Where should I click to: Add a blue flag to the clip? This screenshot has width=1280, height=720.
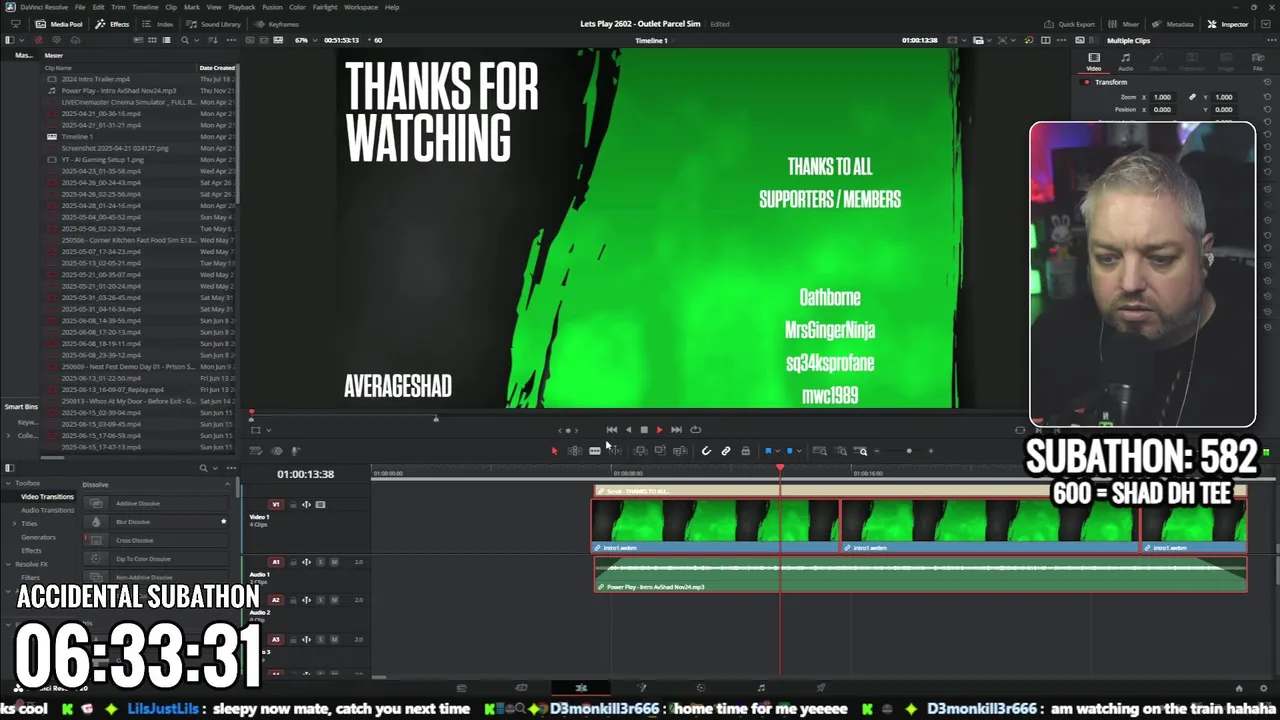coord(768,451)
